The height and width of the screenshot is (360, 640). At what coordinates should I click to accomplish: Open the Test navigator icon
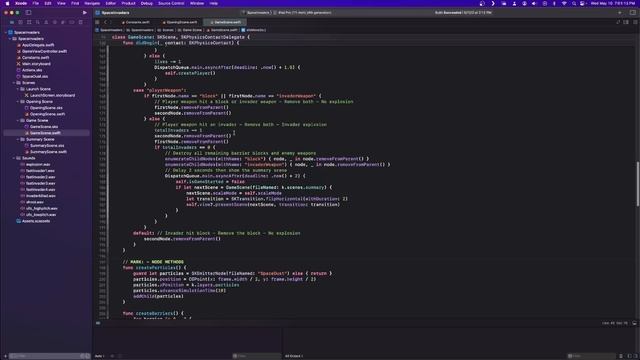click(55, 22)
